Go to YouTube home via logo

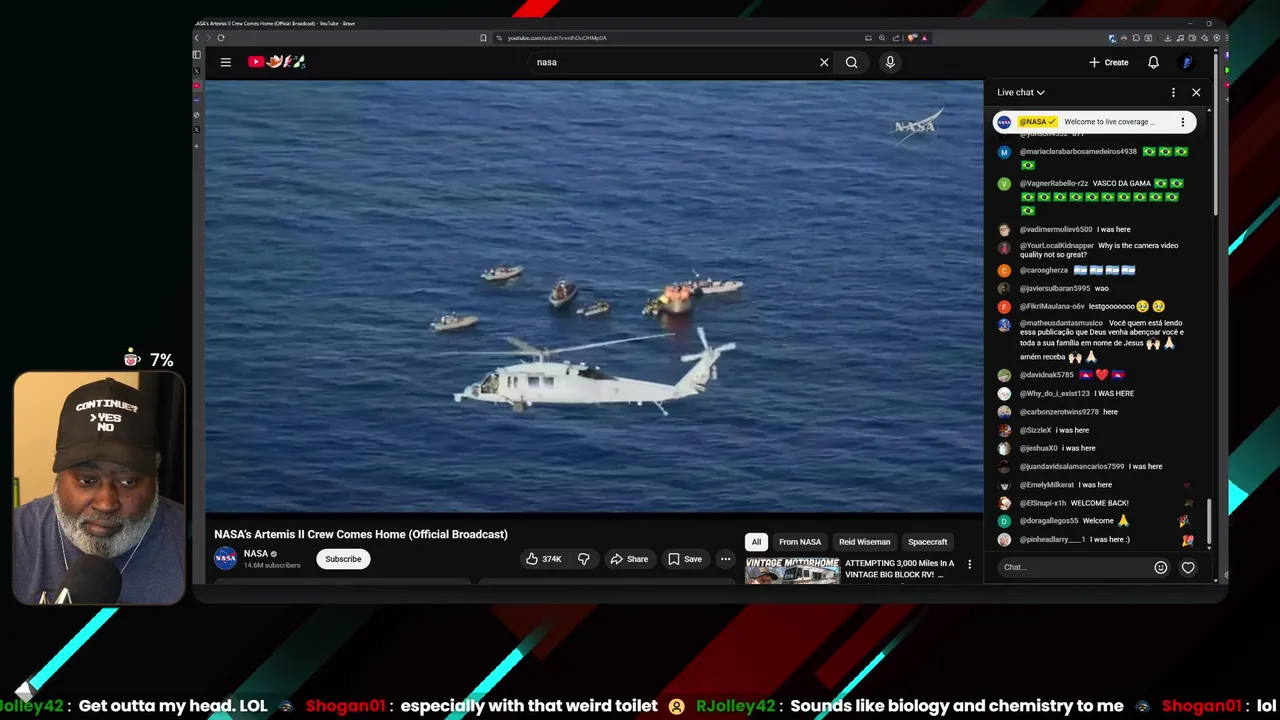pos(277,62)
